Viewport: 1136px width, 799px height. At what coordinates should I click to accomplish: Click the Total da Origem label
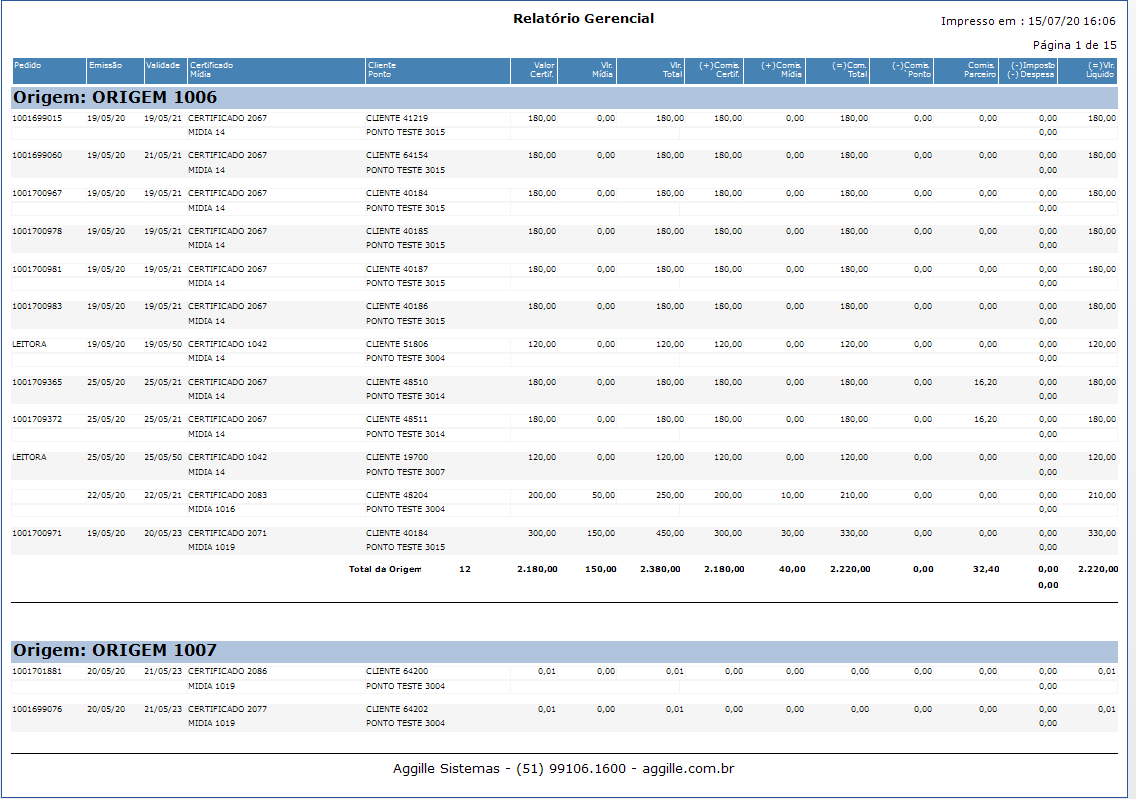pyautogui.click(x=385, y=569)
